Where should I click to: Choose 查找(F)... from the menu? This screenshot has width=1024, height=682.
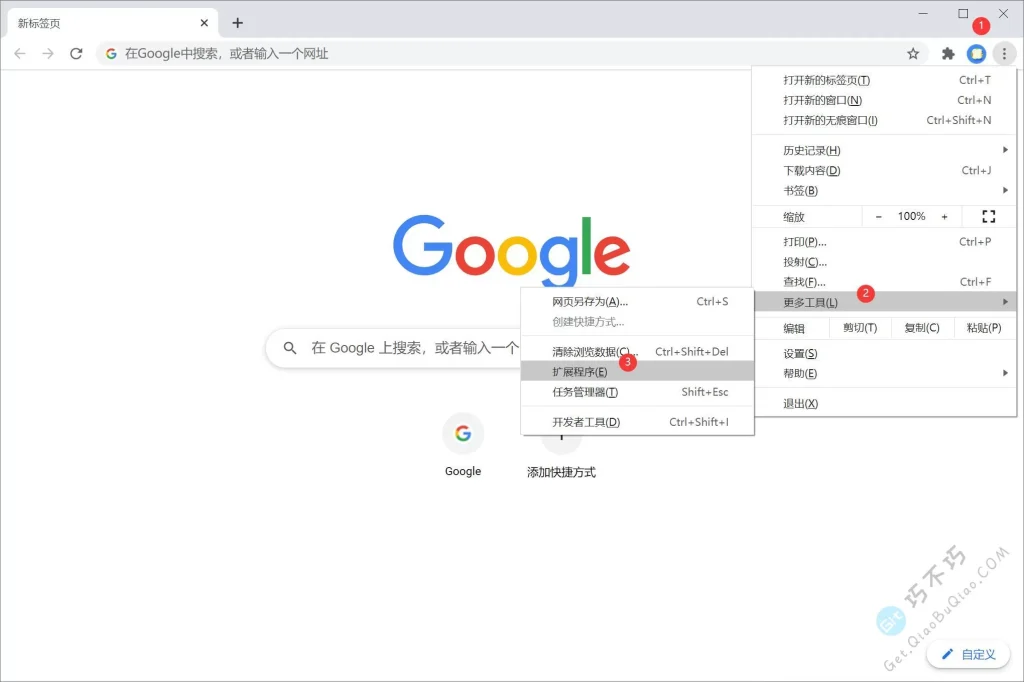(884, 282)
